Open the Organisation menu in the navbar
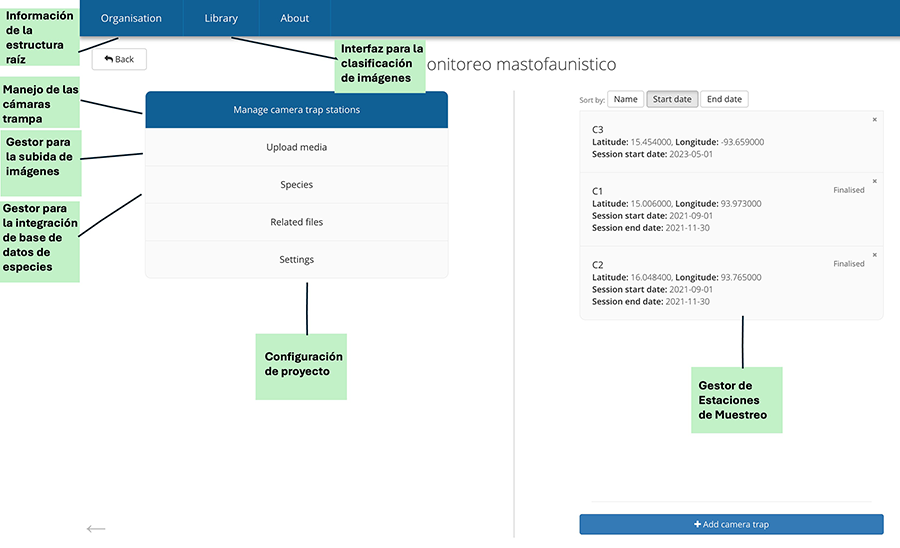 [x=131, y=18]
